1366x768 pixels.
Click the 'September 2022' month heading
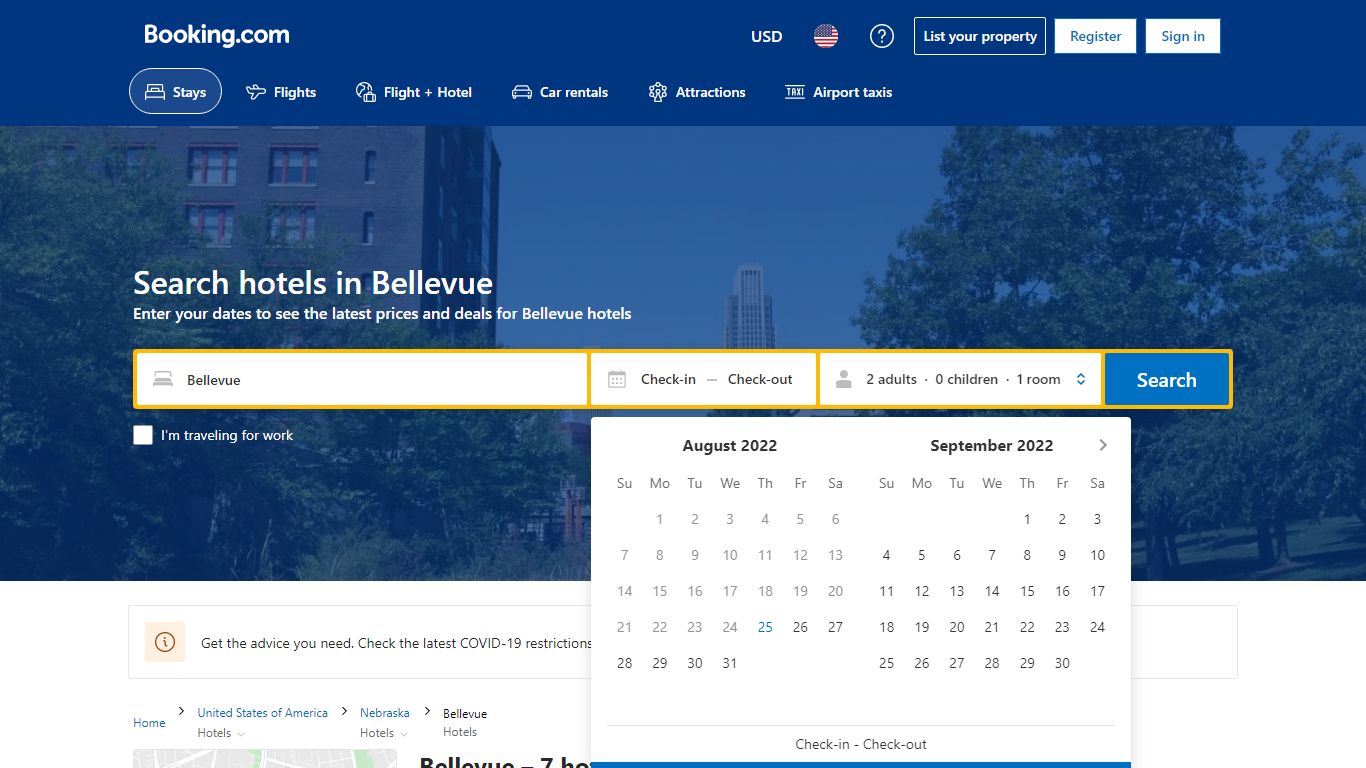(992, 446)
